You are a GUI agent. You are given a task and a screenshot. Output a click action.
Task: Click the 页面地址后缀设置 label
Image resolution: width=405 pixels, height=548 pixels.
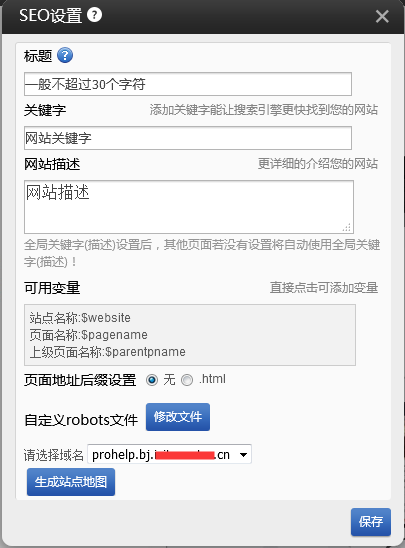pyautogui.click(x=80, y=380)
